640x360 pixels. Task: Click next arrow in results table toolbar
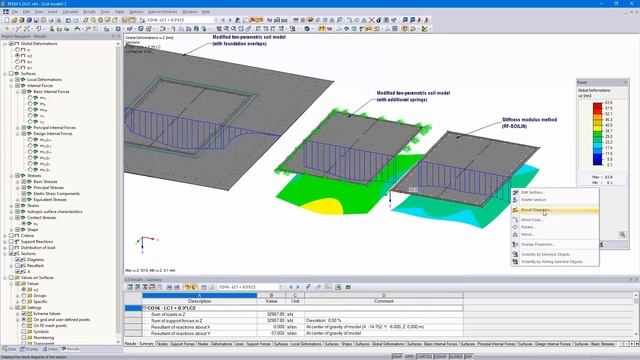(298, 287)
